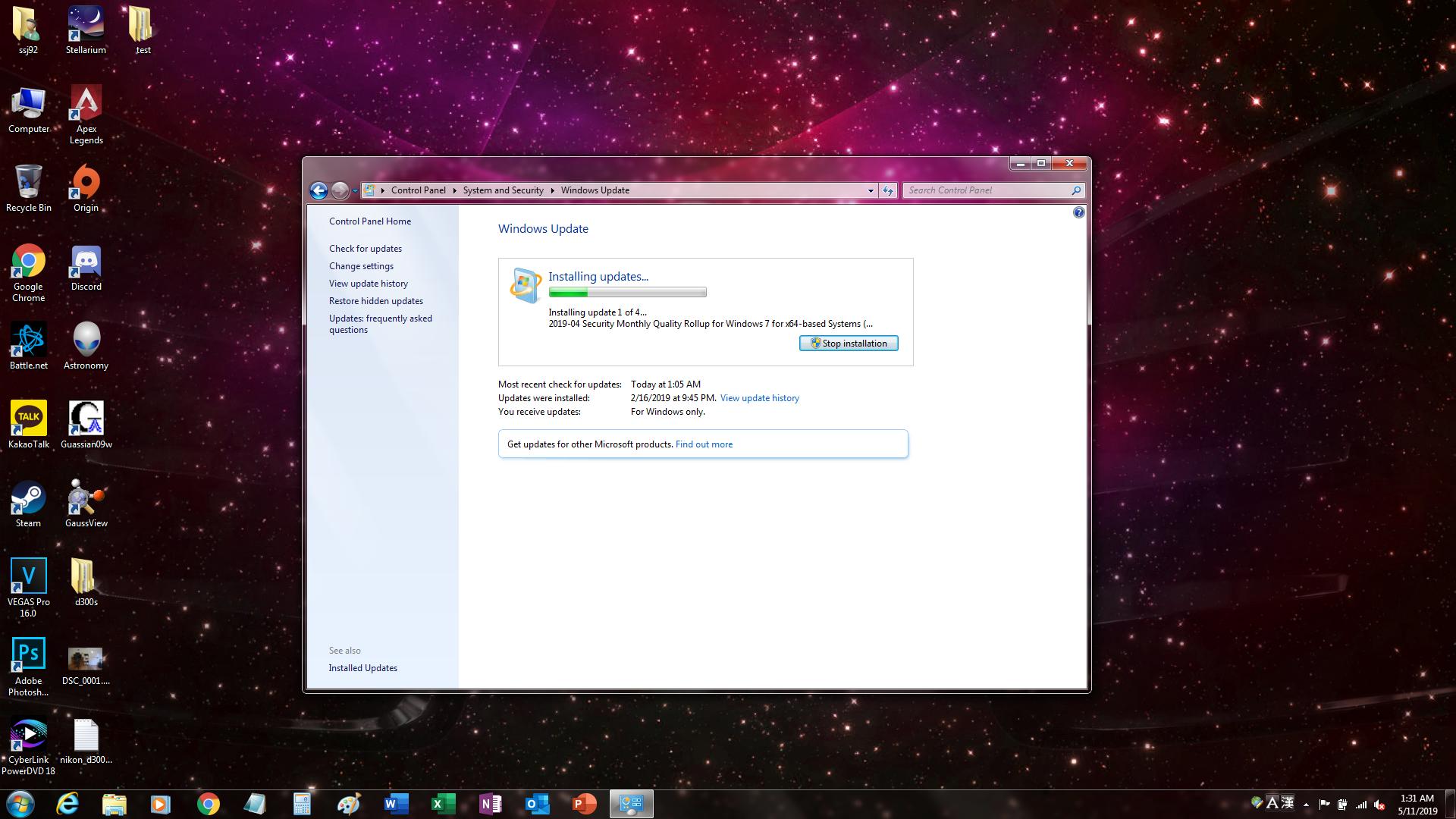
Task: Show hidden system tray icons arrow
Action: pos(1306,805)
